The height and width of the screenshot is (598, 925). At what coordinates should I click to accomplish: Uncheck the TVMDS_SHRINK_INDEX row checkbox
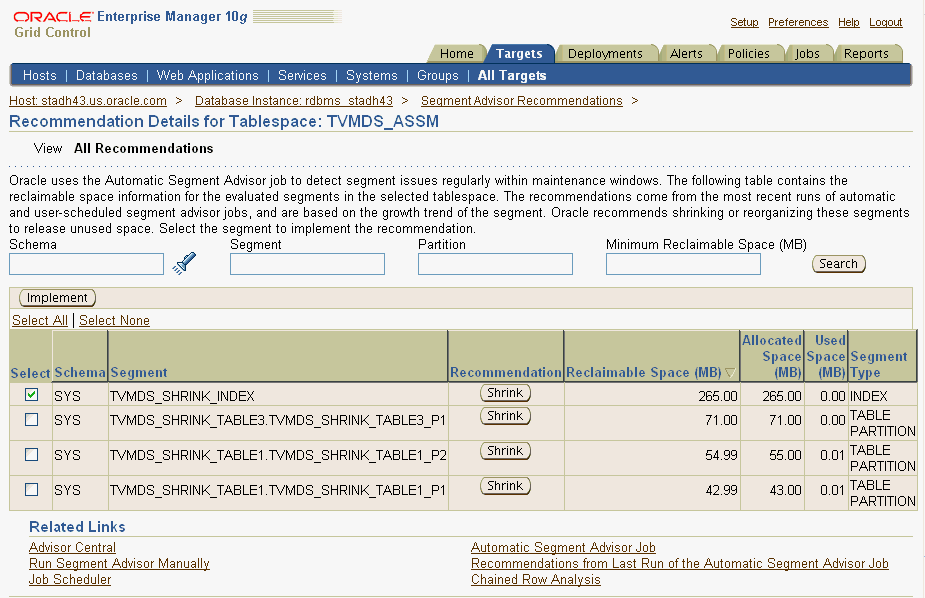(32, 395)
